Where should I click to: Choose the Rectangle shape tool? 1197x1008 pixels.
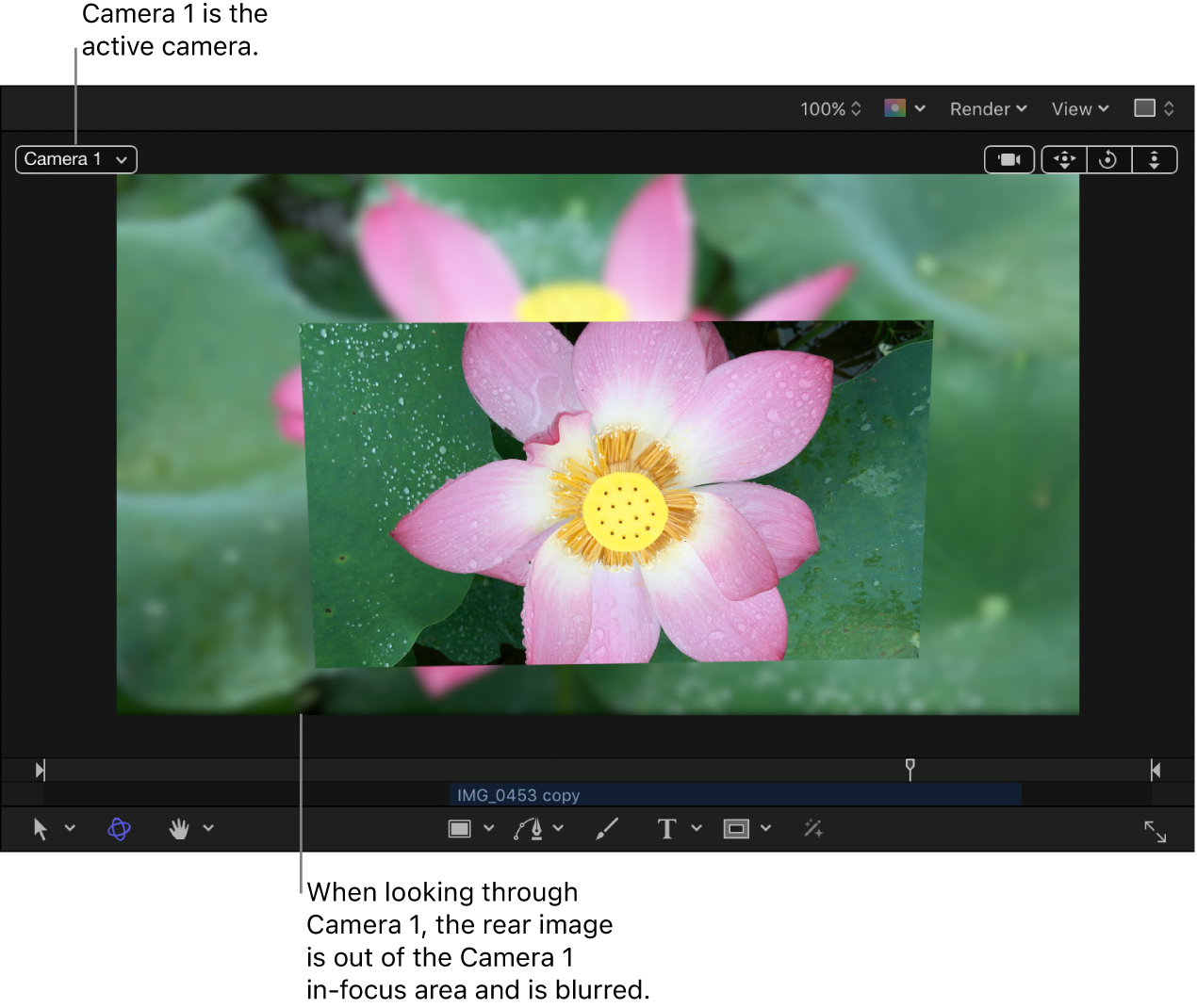(460, 829)
